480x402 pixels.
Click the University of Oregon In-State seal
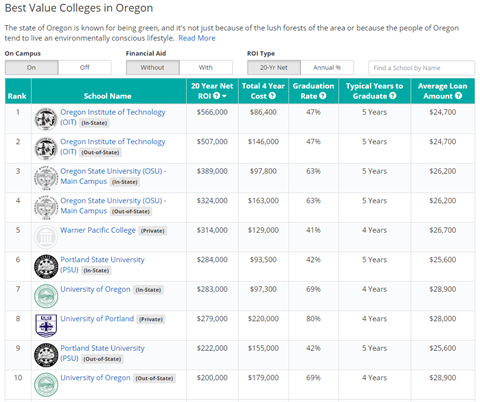click(46, 296)
